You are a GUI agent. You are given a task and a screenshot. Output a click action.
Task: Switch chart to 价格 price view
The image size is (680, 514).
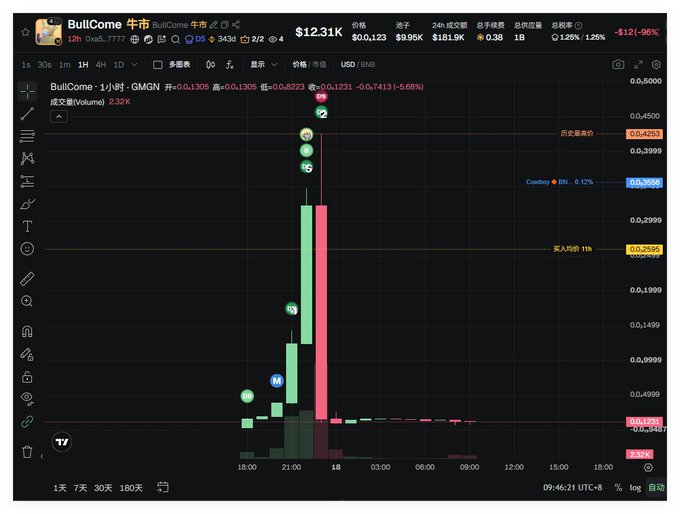click(300, 65)
